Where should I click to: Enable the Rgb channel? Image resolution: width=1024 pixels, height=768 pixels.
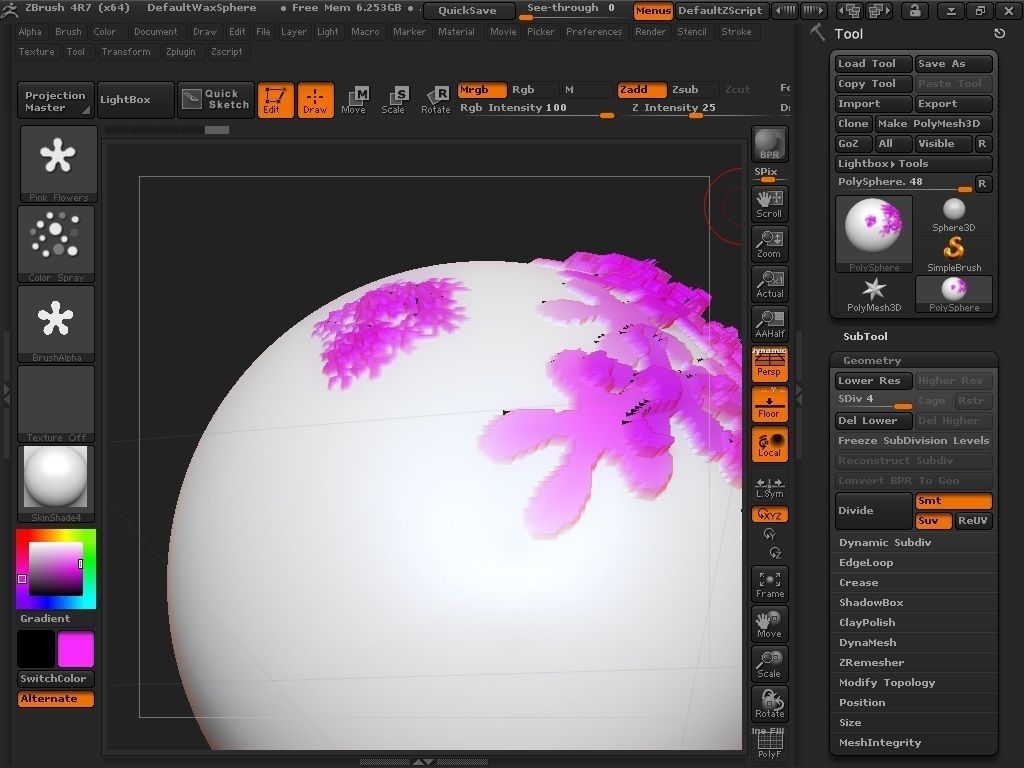tap(532, 89)
